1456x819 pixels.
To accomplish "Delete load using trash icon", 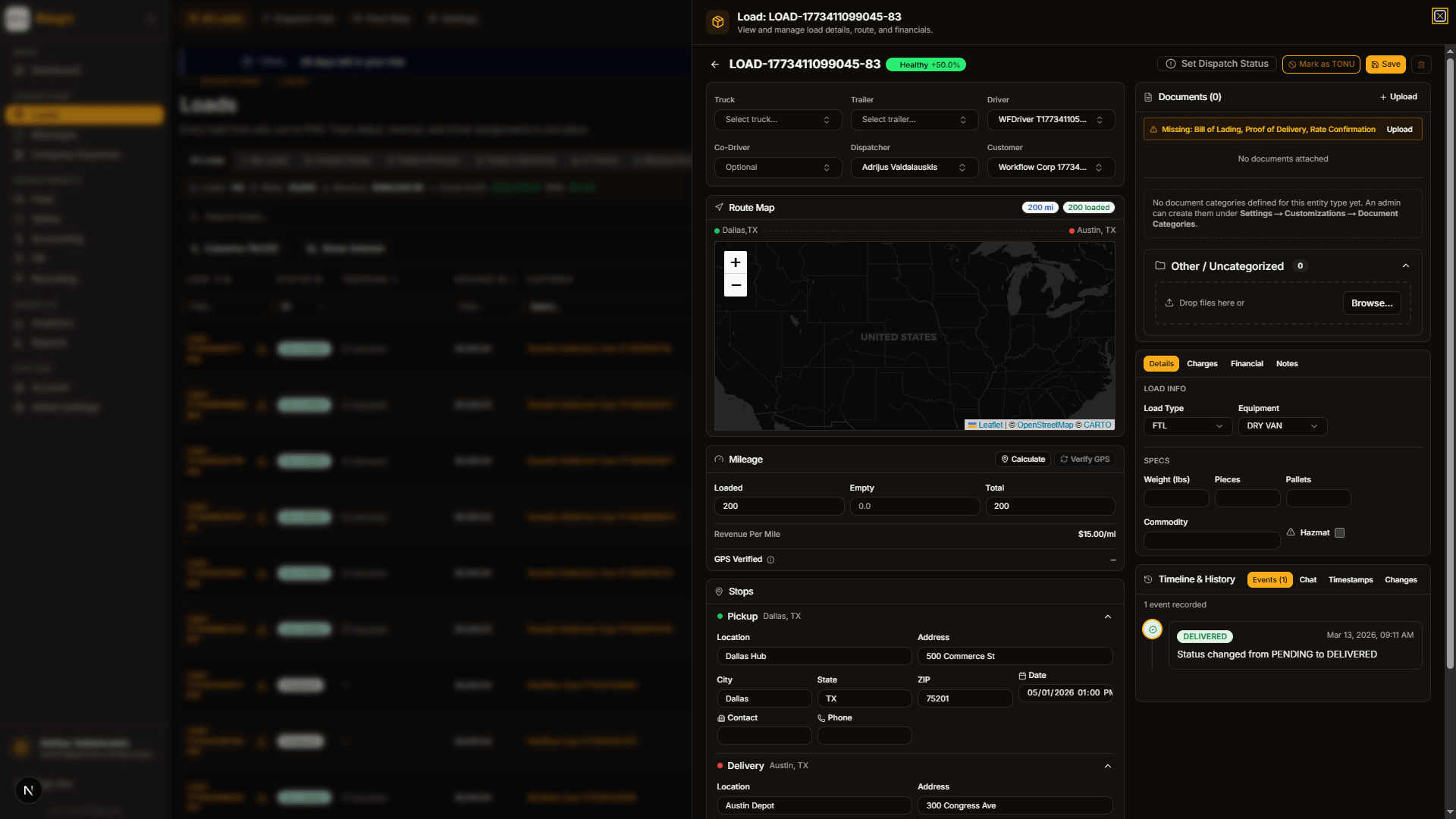I will click(x=1422, y=64).
